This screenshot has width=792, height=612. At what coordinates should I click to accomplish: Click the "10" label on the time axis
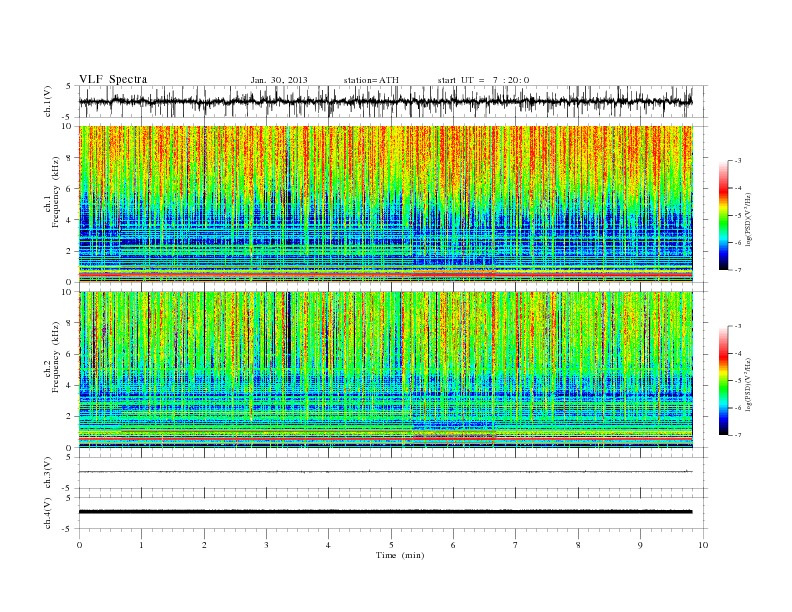(x=703, y=545)
